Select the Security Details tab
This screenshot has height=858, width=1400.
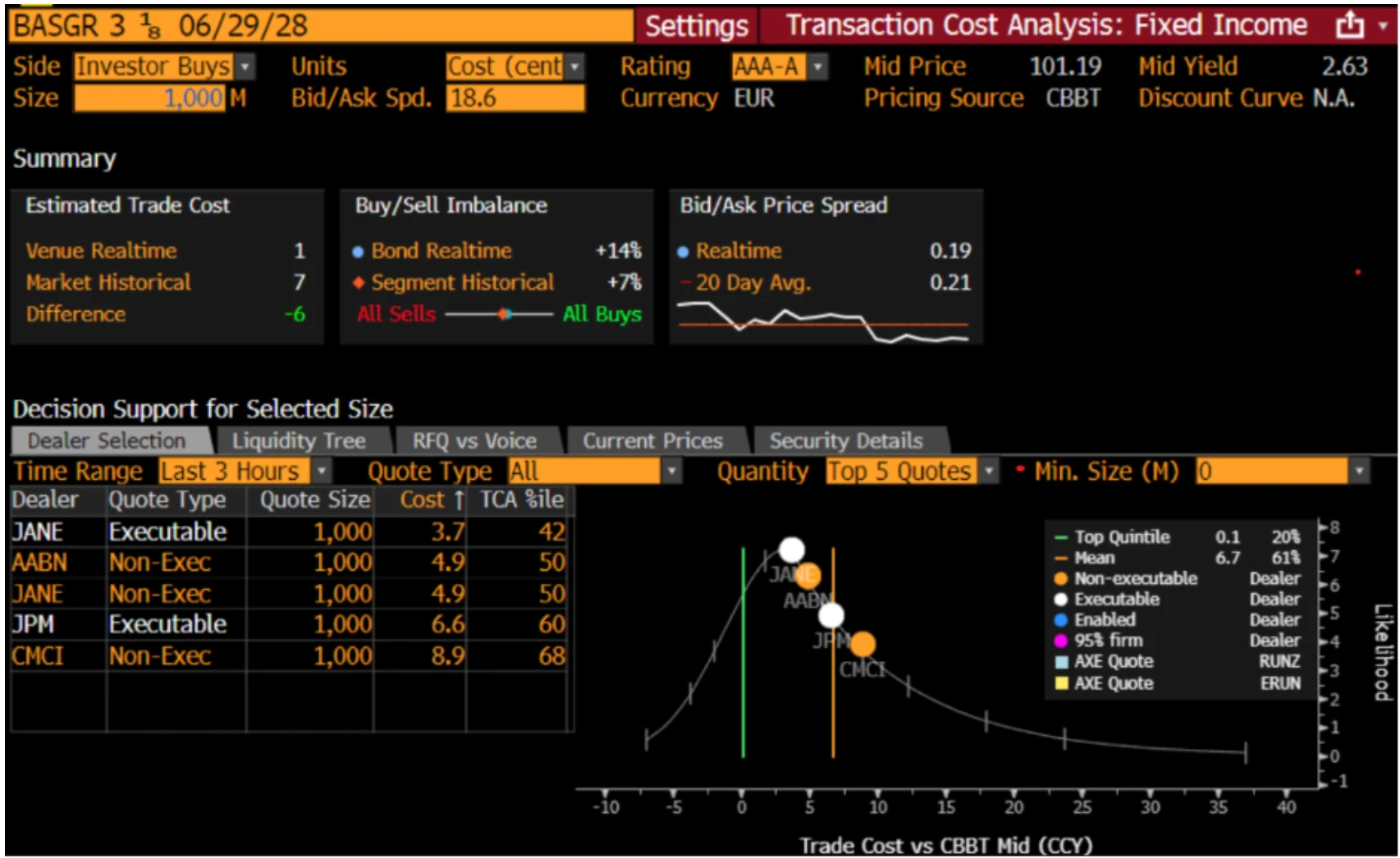click(x=846, y=441)
